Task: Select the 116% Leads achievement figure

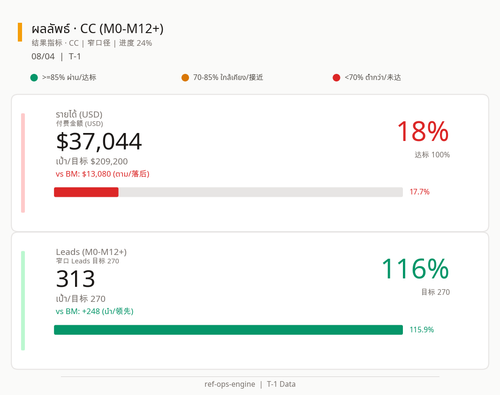Action: (x=415, y=269)
